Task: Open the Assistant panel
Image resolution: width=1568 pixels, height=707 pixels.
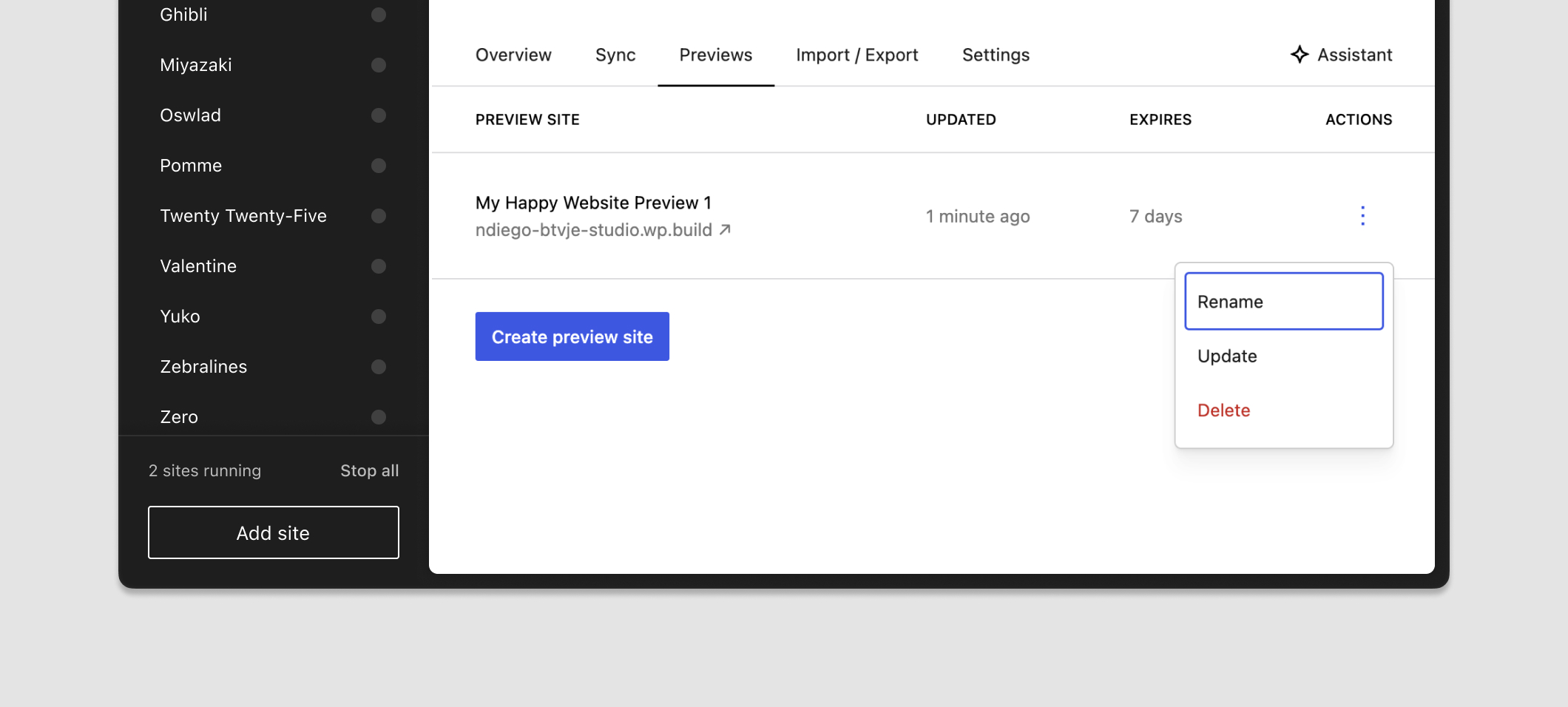Action: pyautogui.click(x=1341, y=54)
